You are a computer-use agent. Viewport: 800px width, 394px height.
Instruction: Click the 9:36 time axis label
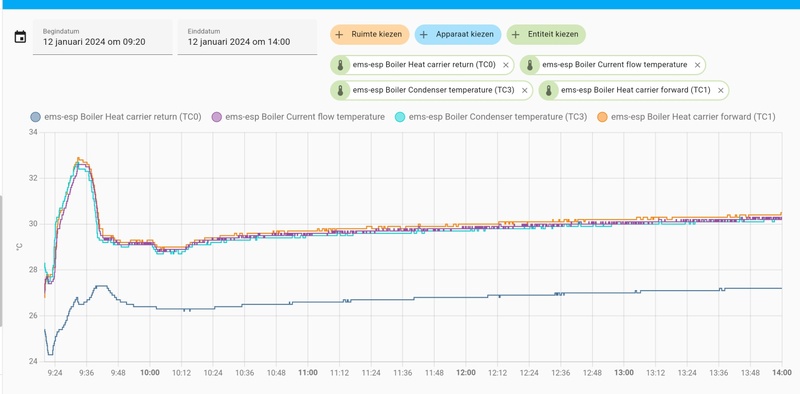click(87, 373)
